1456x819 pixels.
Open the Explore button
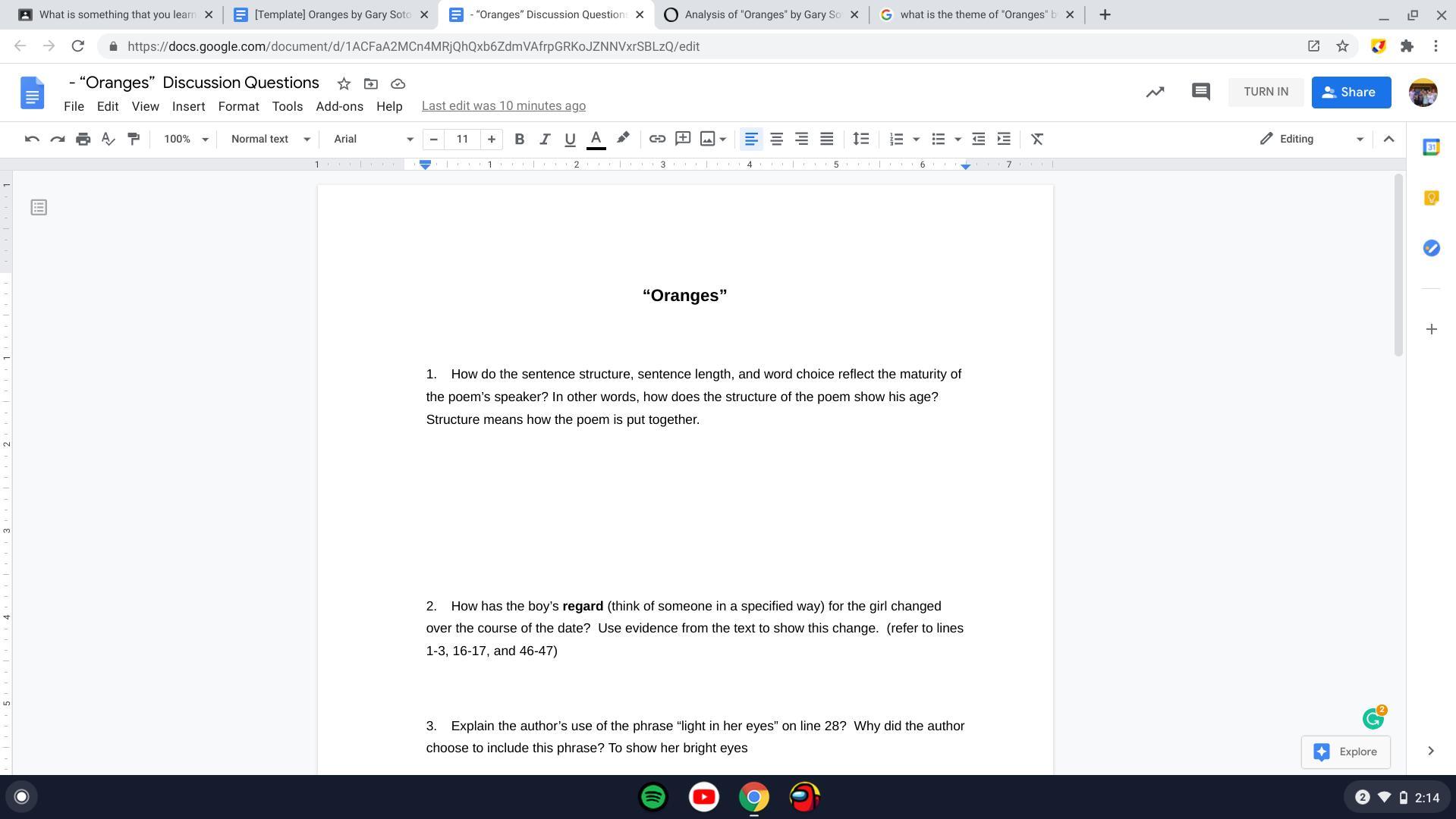(x=1345, y=752)
